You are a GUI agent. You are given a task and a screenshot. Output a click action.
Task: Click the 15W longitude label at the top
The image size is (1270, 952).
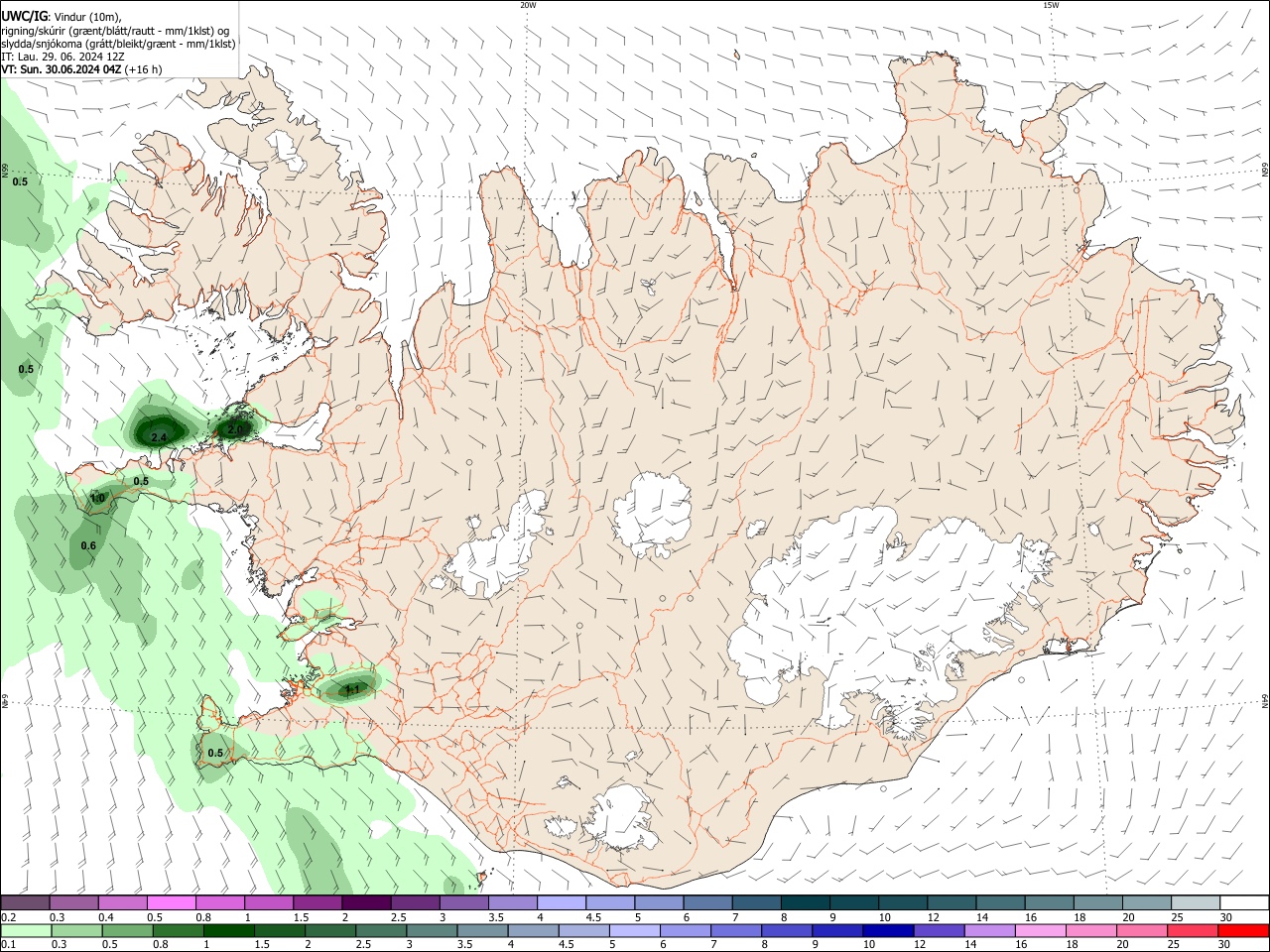pos(1051,5)
